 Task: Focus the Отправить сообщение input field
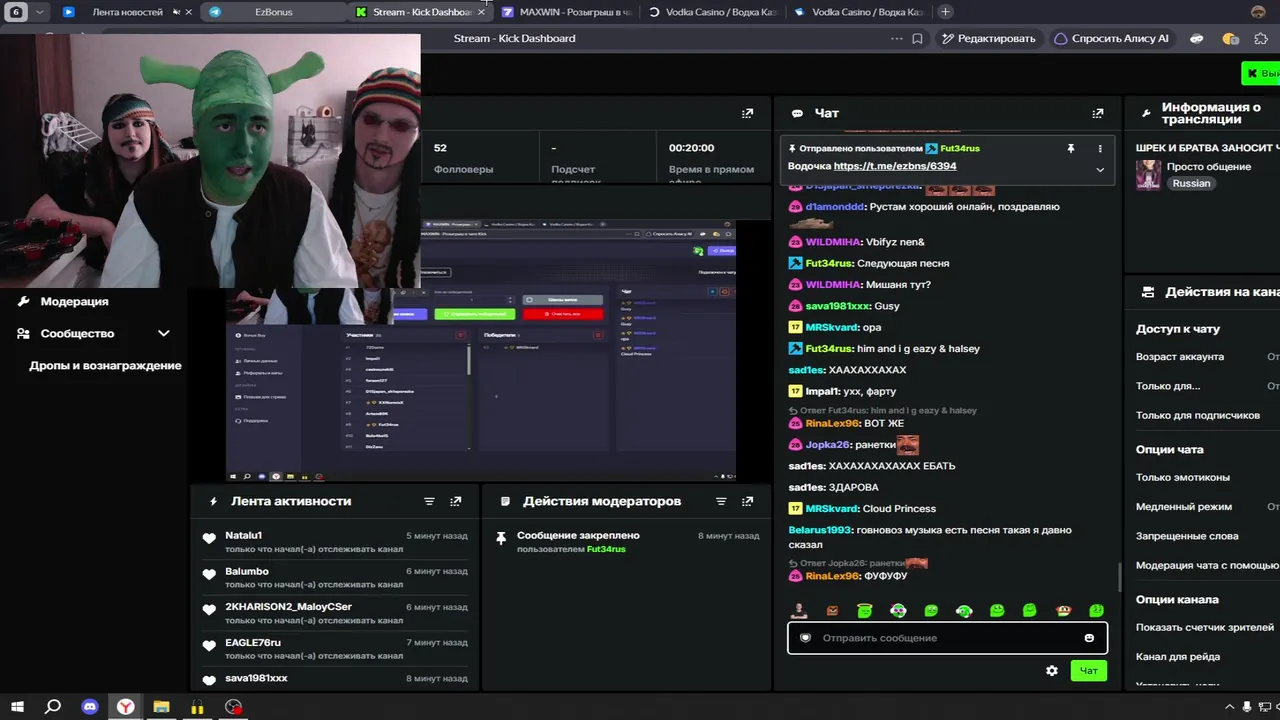(947, 638)
